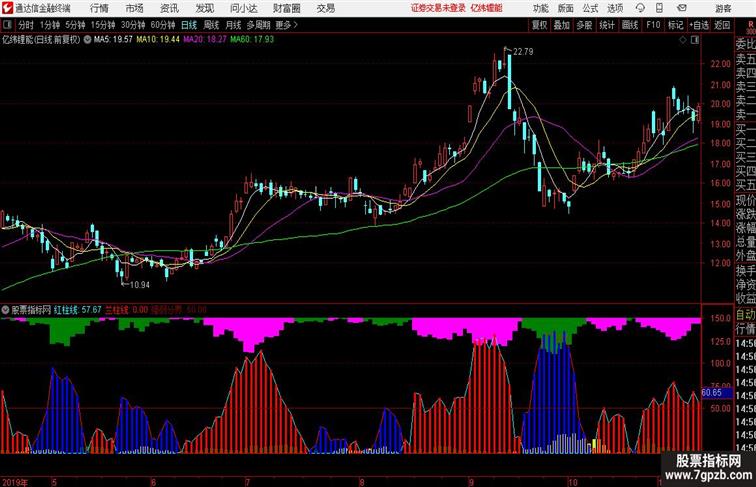The width and height of the screenshot is (756, 487).
Task: Toggle the right panel icon above the chart
Action: point(695,40)
